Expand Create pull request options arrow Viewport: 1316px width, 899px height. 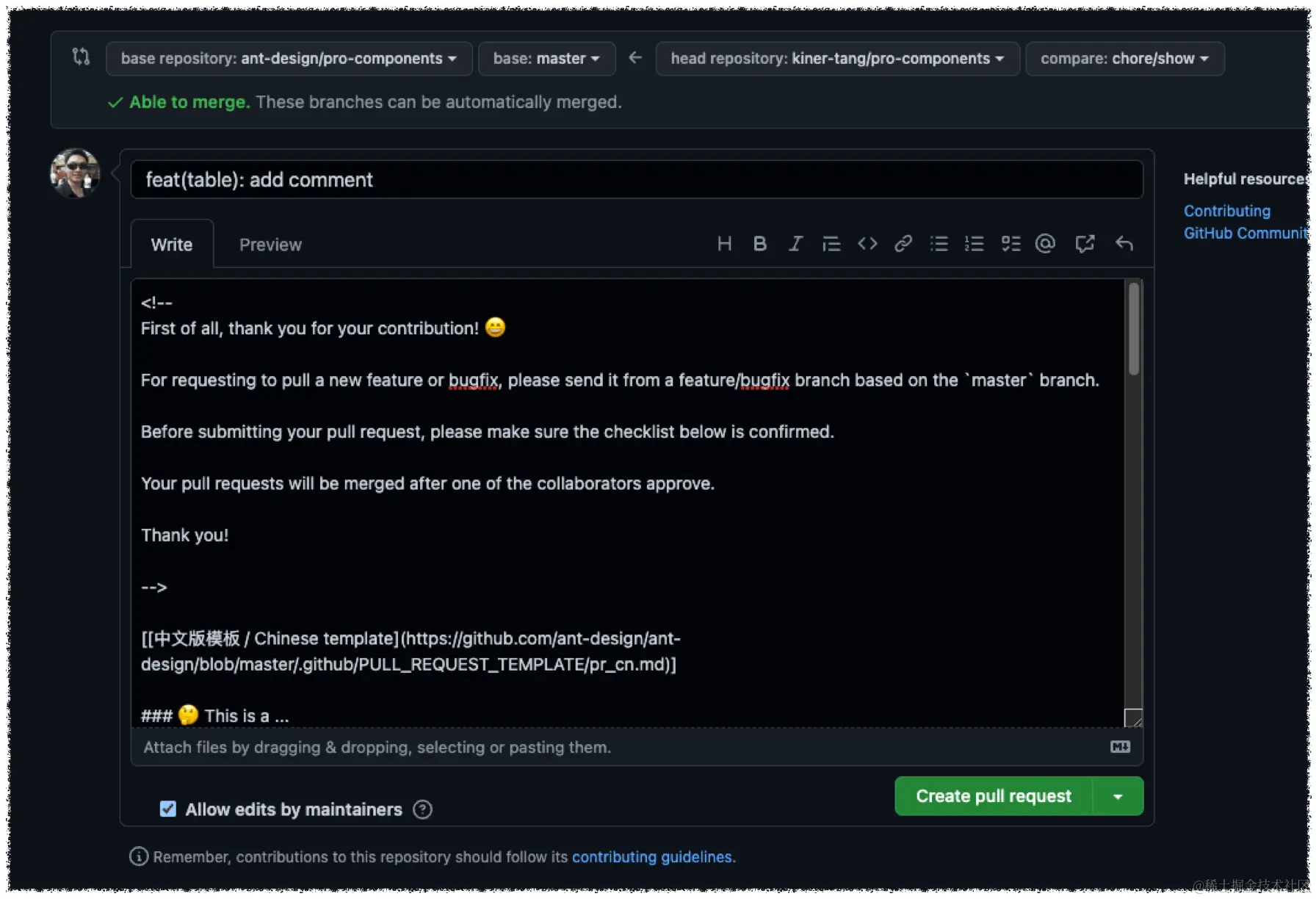pos(1118,796)
